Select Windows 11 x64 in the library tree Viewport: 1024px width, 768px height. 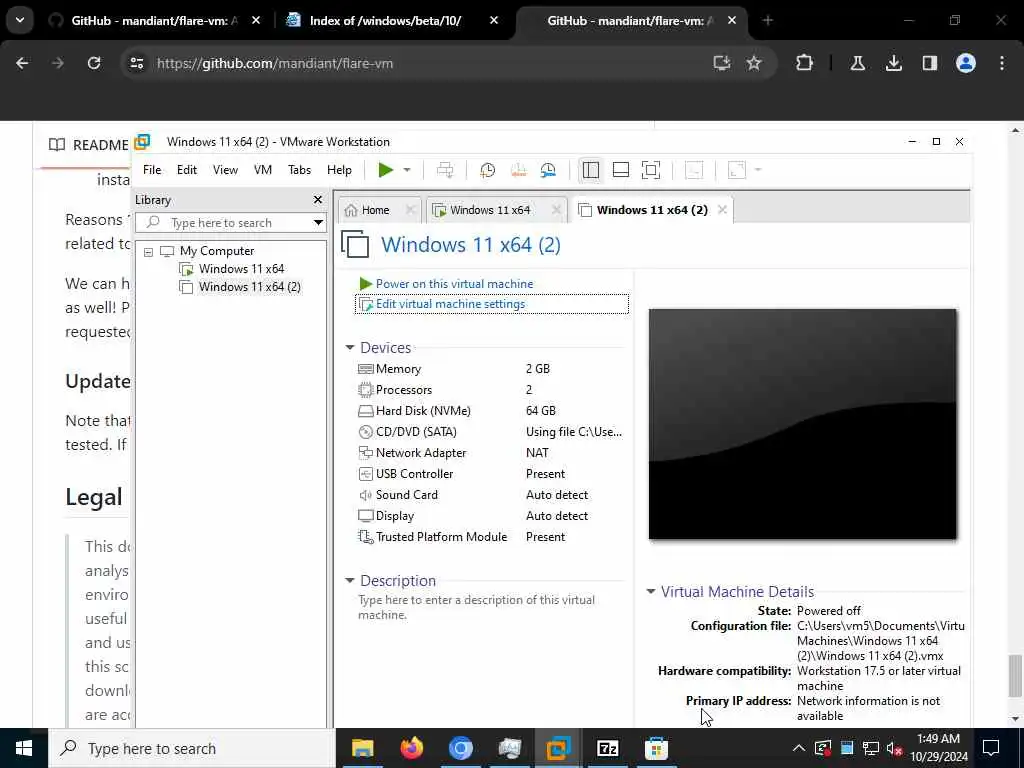[241, 268]
